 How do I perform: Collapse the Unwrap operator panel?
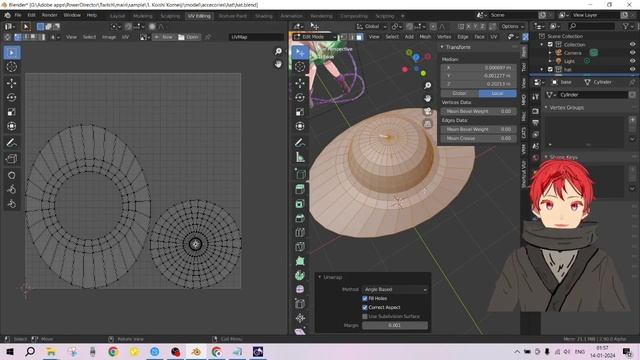320,277
